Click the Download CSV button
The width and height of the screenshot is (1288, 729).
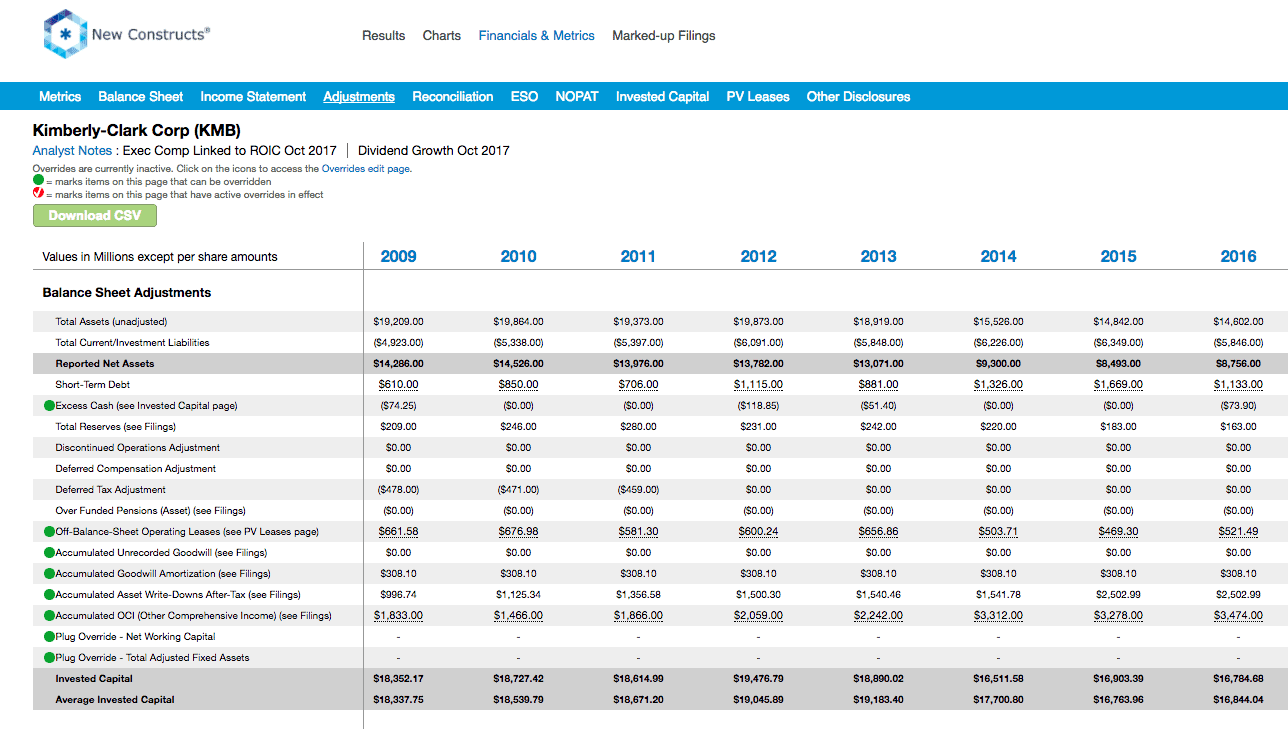95,216
